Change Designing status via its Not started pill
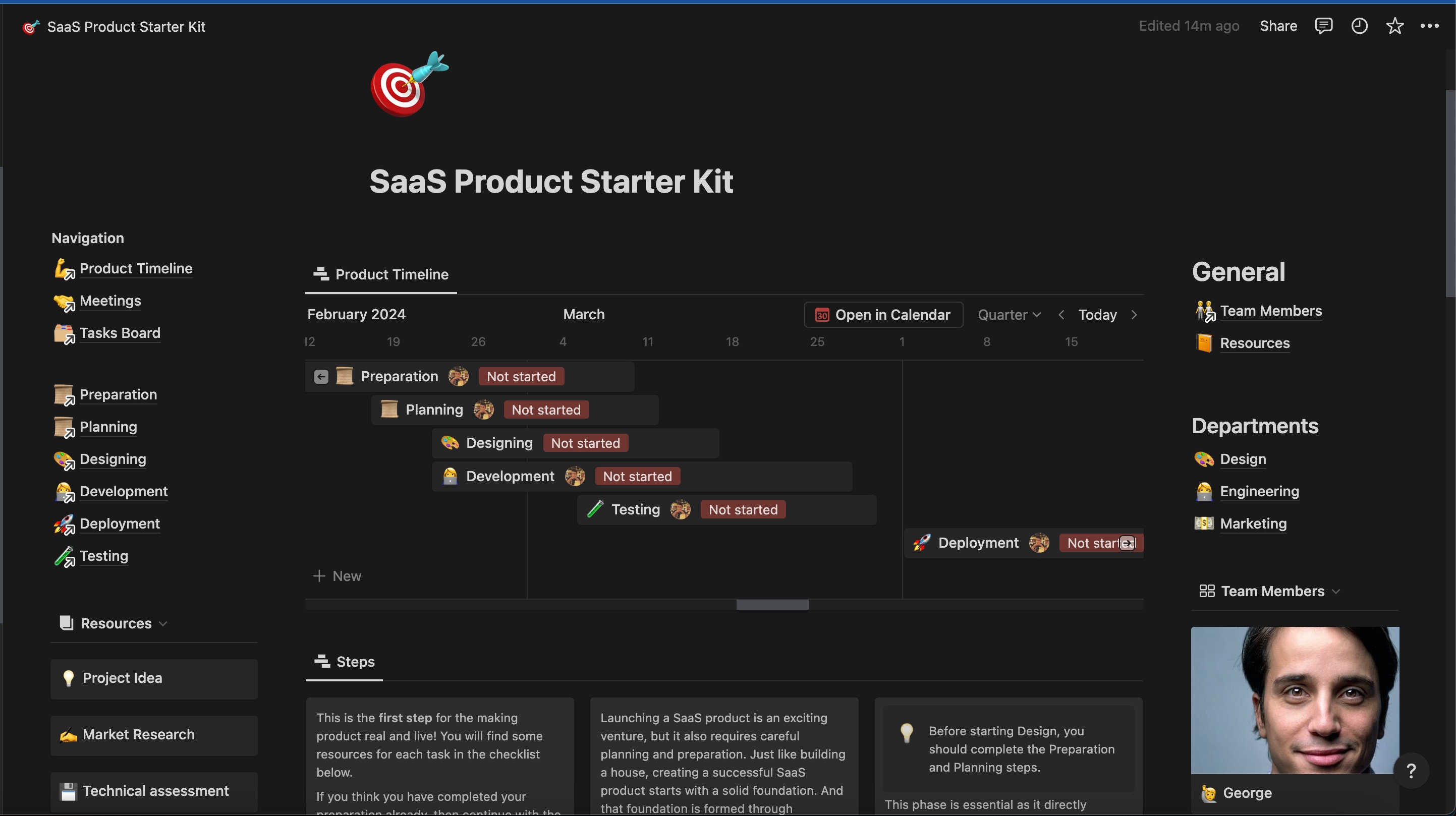1456x816 pixels. coord(585,443)
